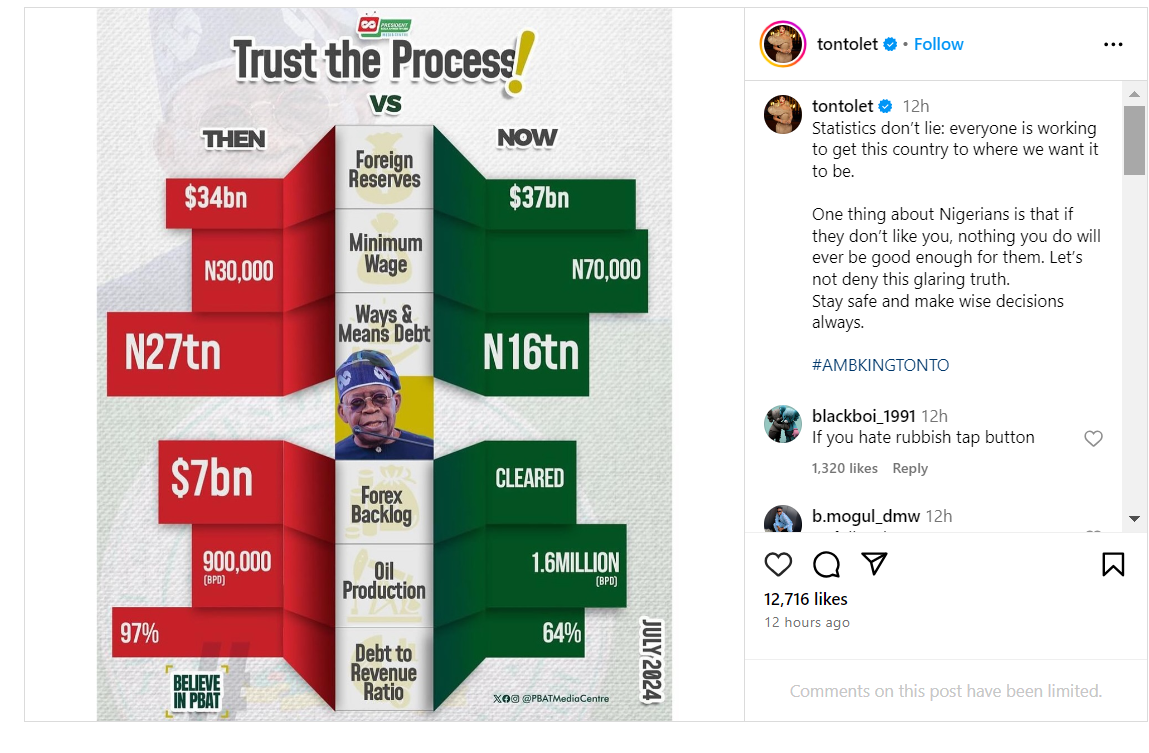
Task: Open the Trust the Process post image
Action: [x=384, y=365]
